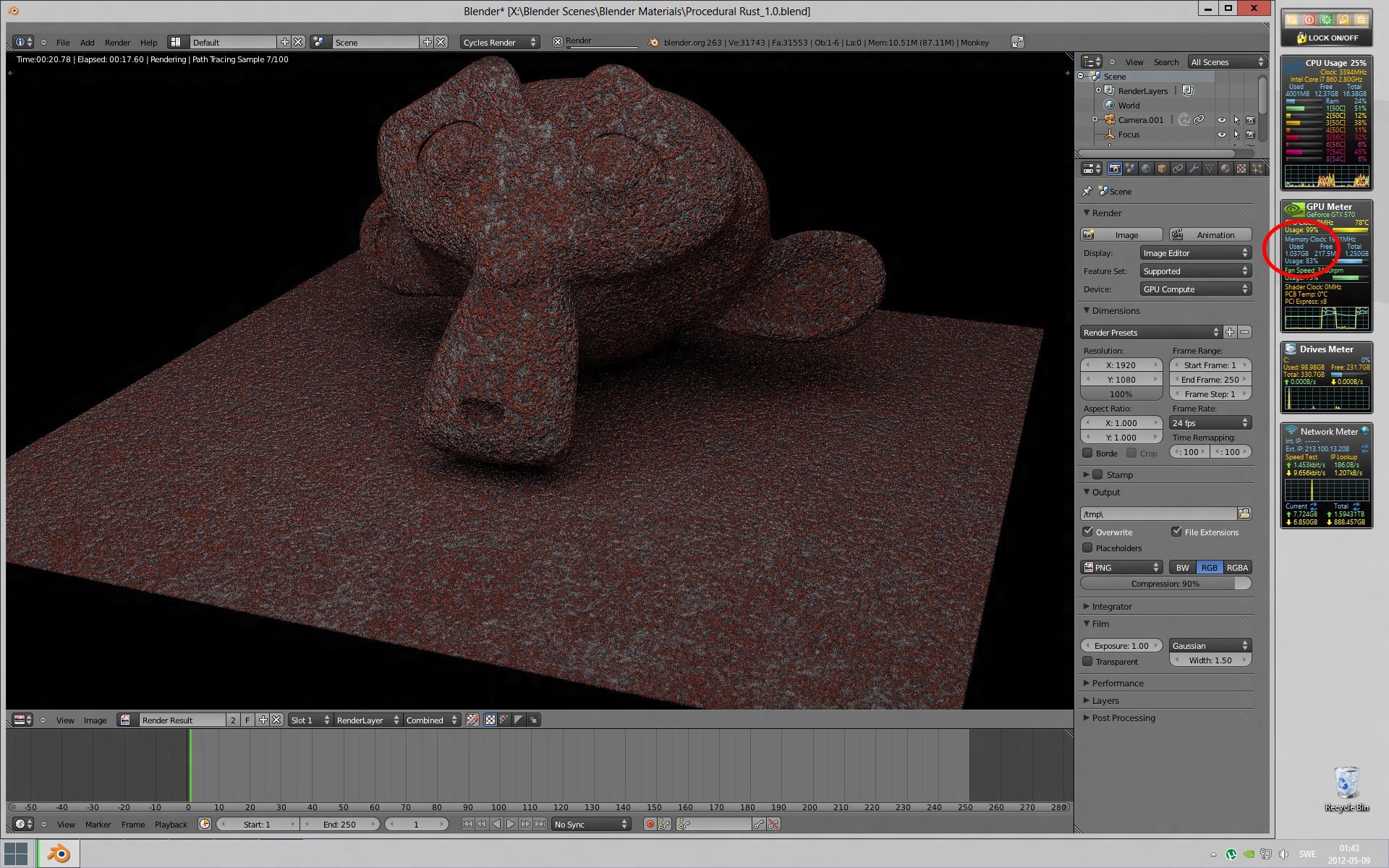1389x868 pixels.
Task: Click the PNG output format dropdown
Action: coord(1118,567)
